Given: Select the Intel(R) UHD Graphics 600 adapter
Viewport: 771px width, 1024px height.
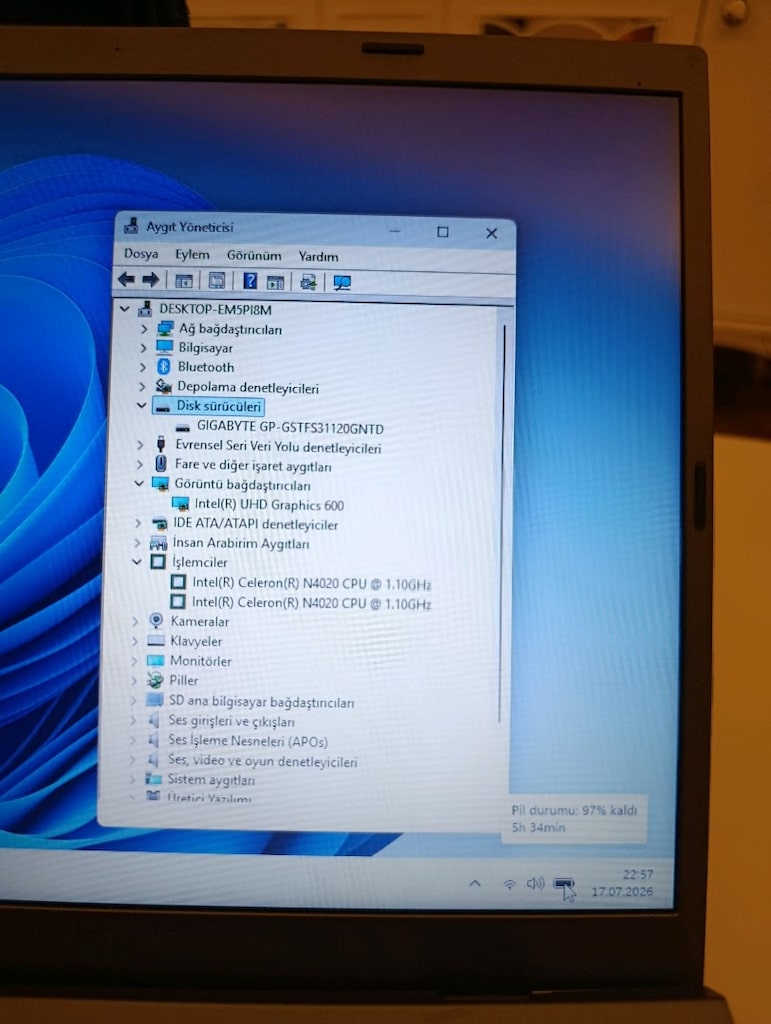Looking at the screenshot, I should pos(269,505).
